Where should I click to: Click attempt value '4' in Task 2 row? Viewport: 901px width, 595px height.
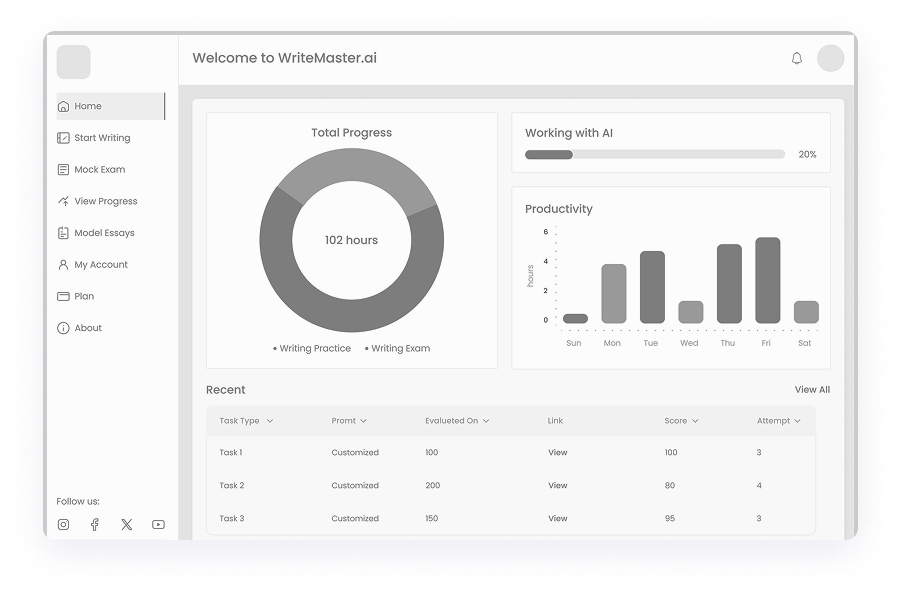(x=759, y=485)
